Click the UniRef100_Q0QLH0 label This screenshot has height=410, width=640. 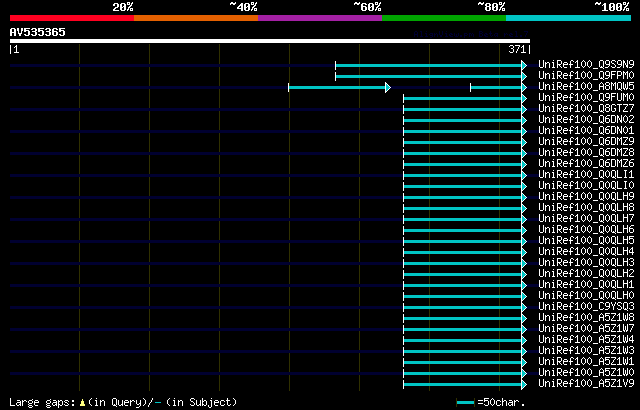pyautogui.click(x=586, y=295)
